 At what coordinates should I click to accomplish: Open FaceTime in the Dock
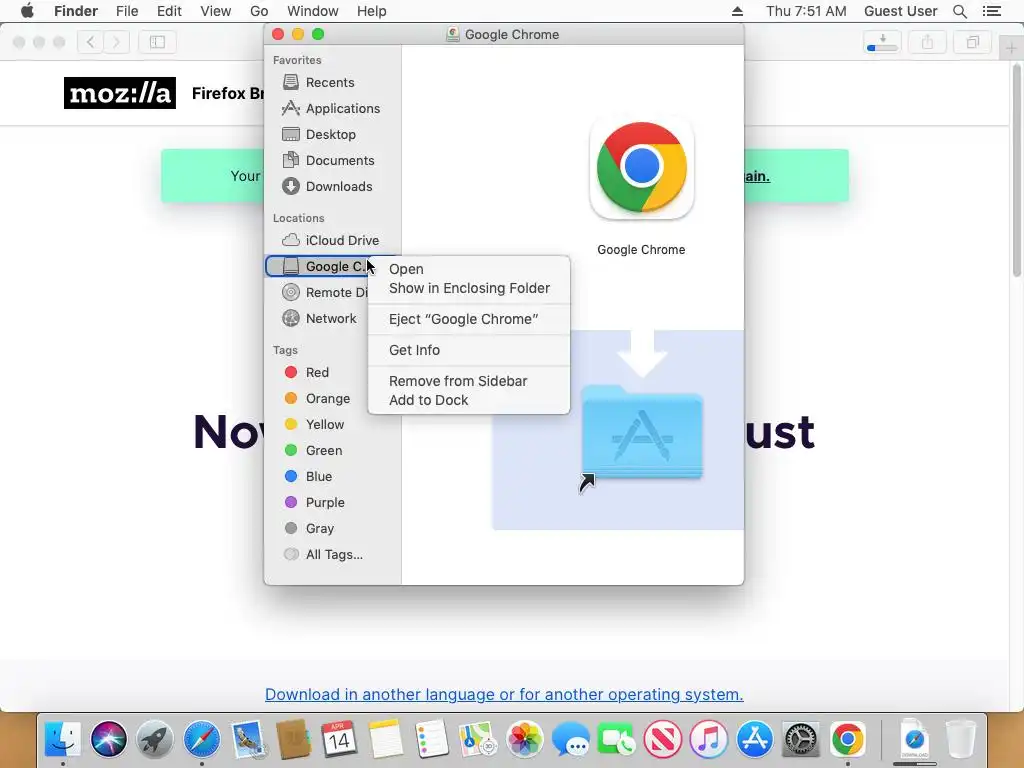pos(616,739)
